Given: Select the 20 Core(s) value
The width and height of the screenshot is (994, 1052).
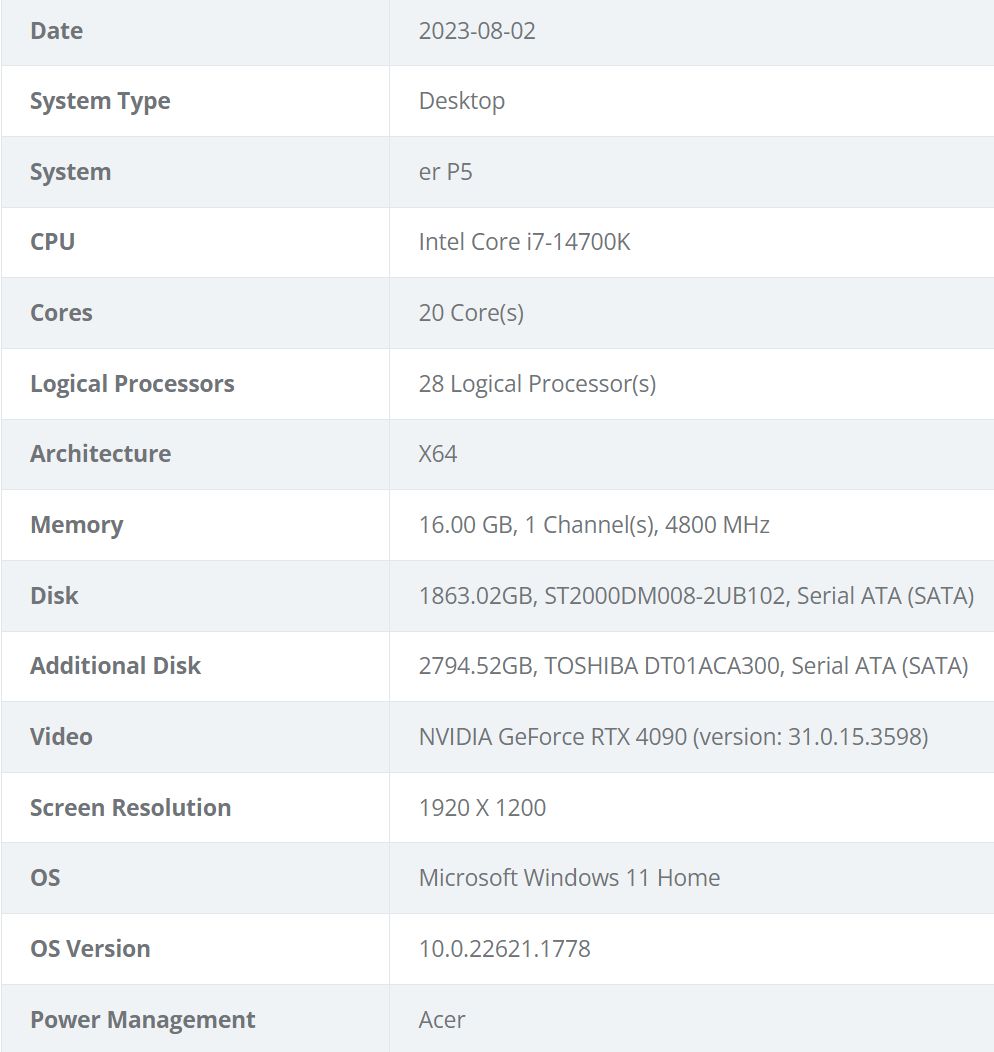Looking at the screenshot, I should (471, 313).
